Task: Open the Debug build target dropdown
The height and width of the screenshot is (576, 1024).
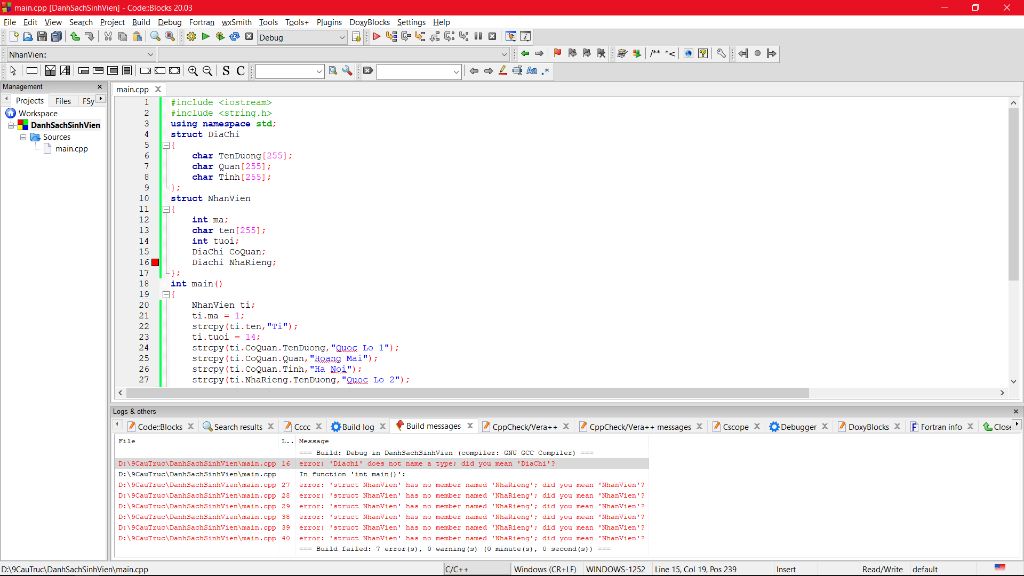Action: coord(342,38)
